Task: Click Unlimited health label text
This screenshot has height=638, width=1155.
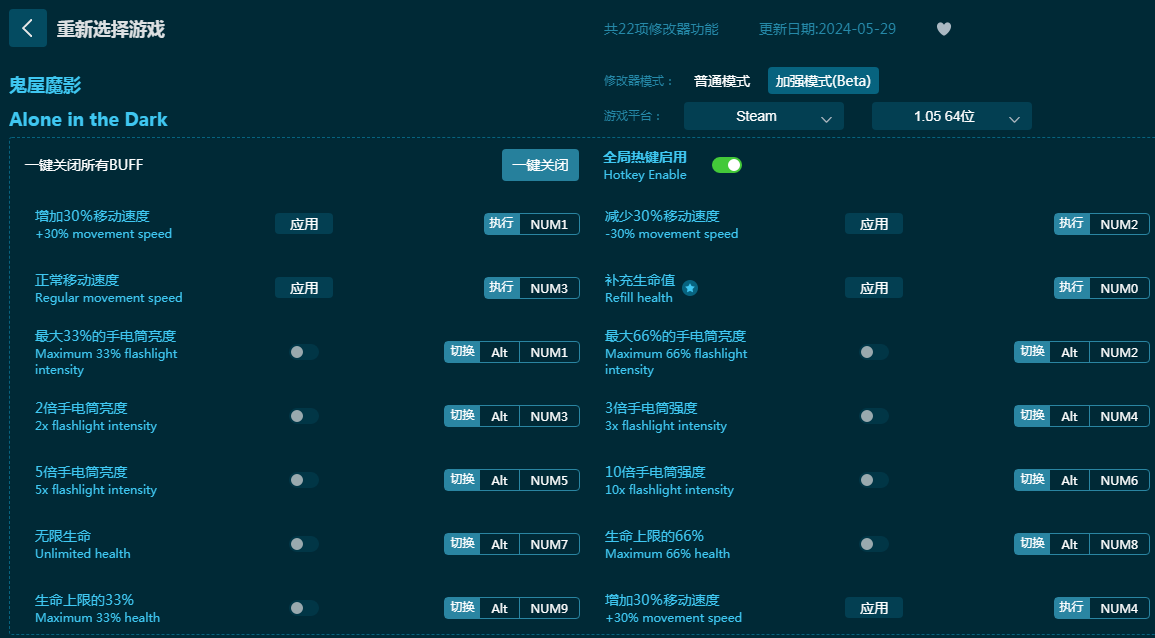Action: tap(82, 553)
